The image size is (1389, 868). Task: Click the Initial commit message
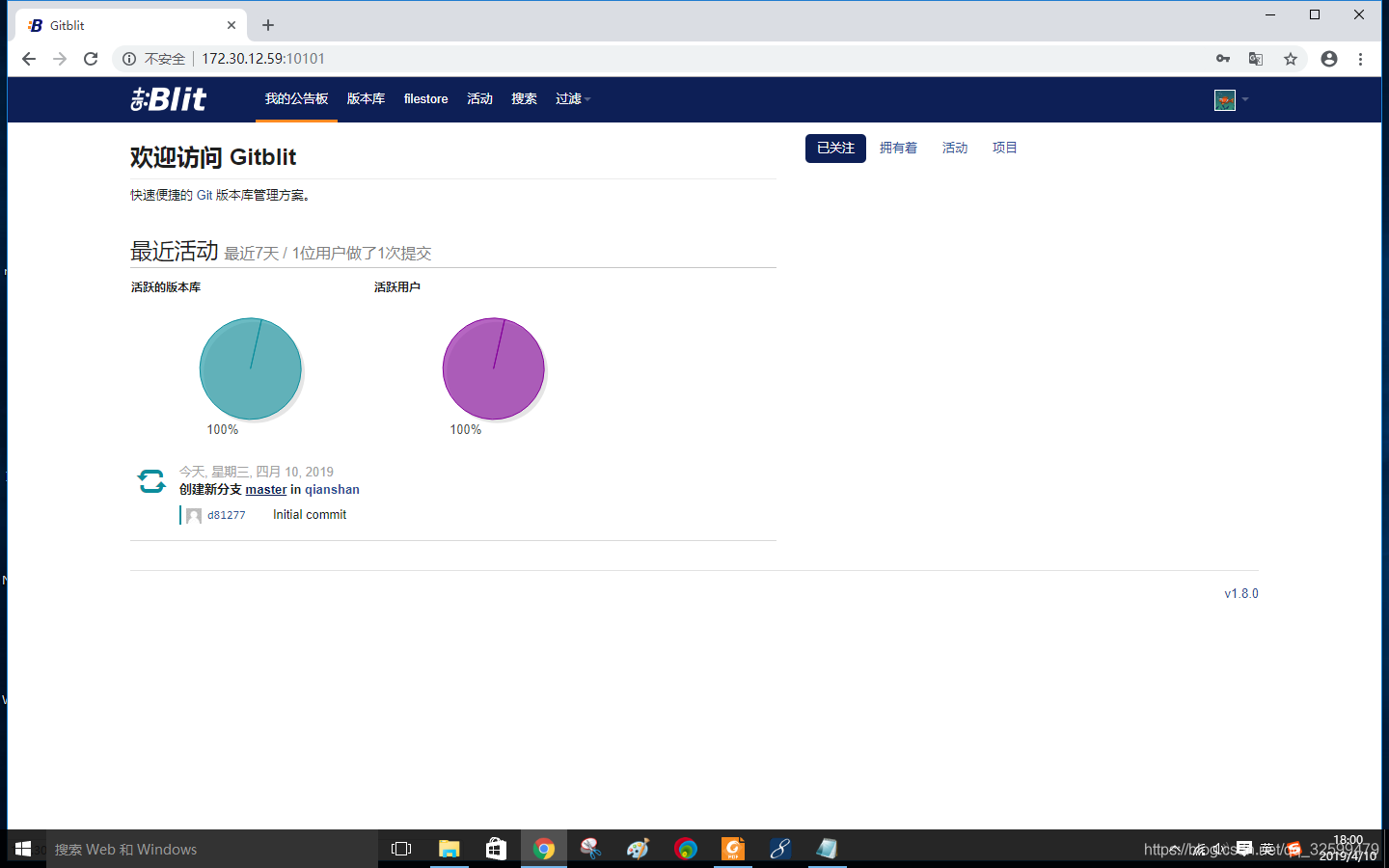coord(310,515)
